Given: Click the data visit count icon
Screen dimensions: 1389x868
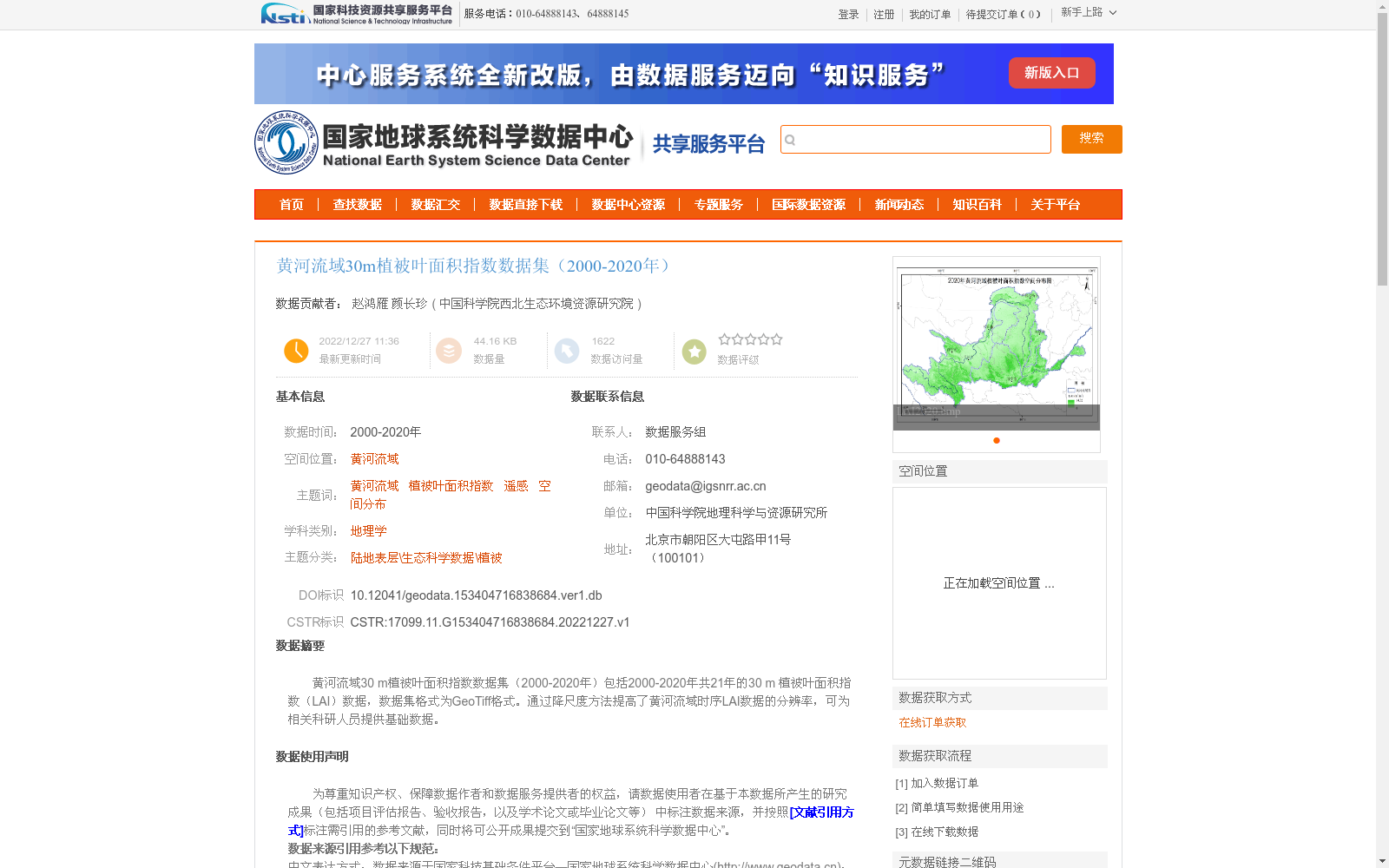Looking at the screenshot, I should [567, 351].
